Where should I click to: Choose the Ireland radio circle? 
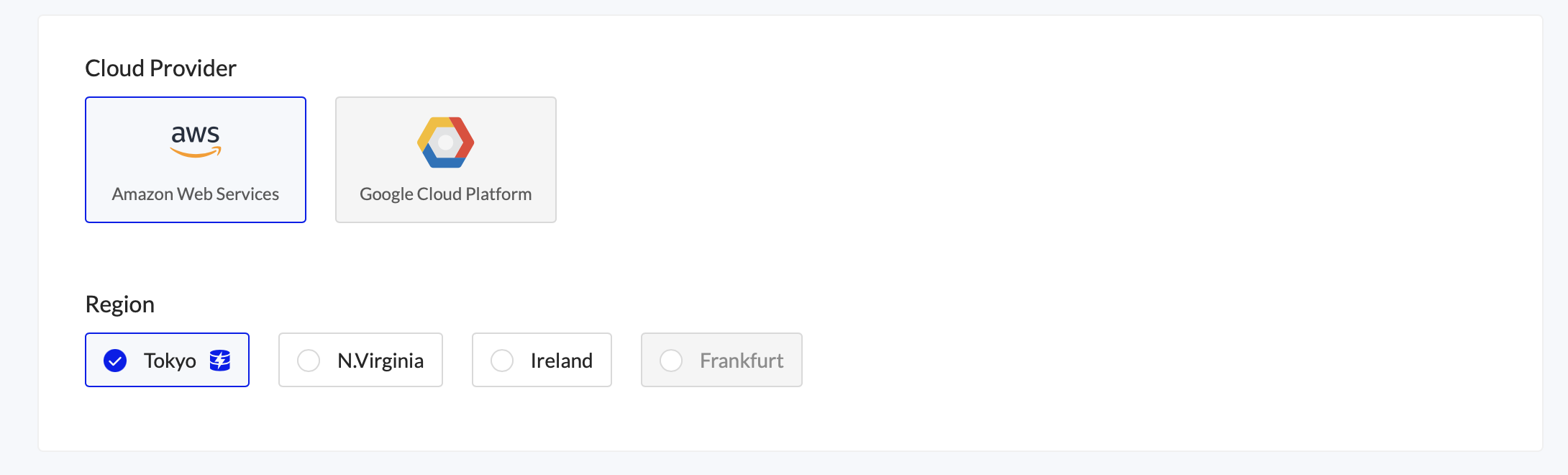[x=502, y=361]
